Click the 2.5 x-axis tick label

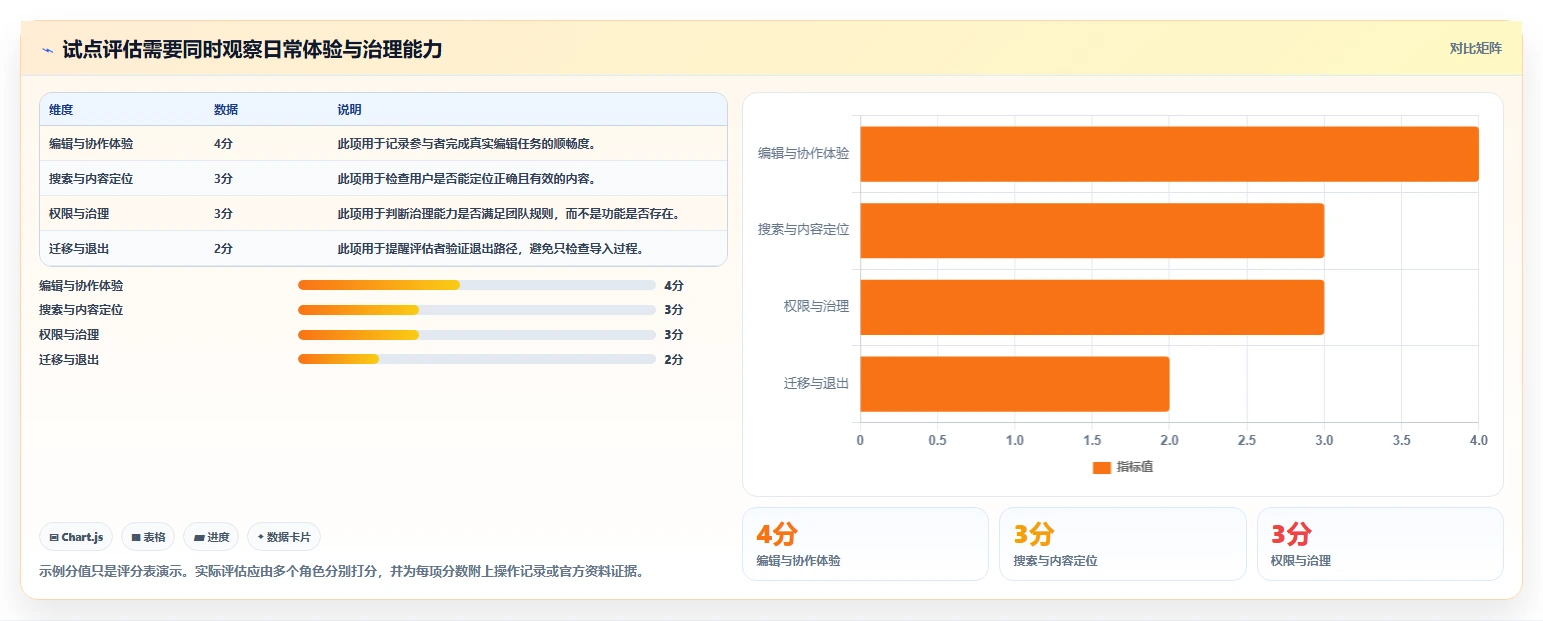pyautogui.click(x=1247, y=440)
